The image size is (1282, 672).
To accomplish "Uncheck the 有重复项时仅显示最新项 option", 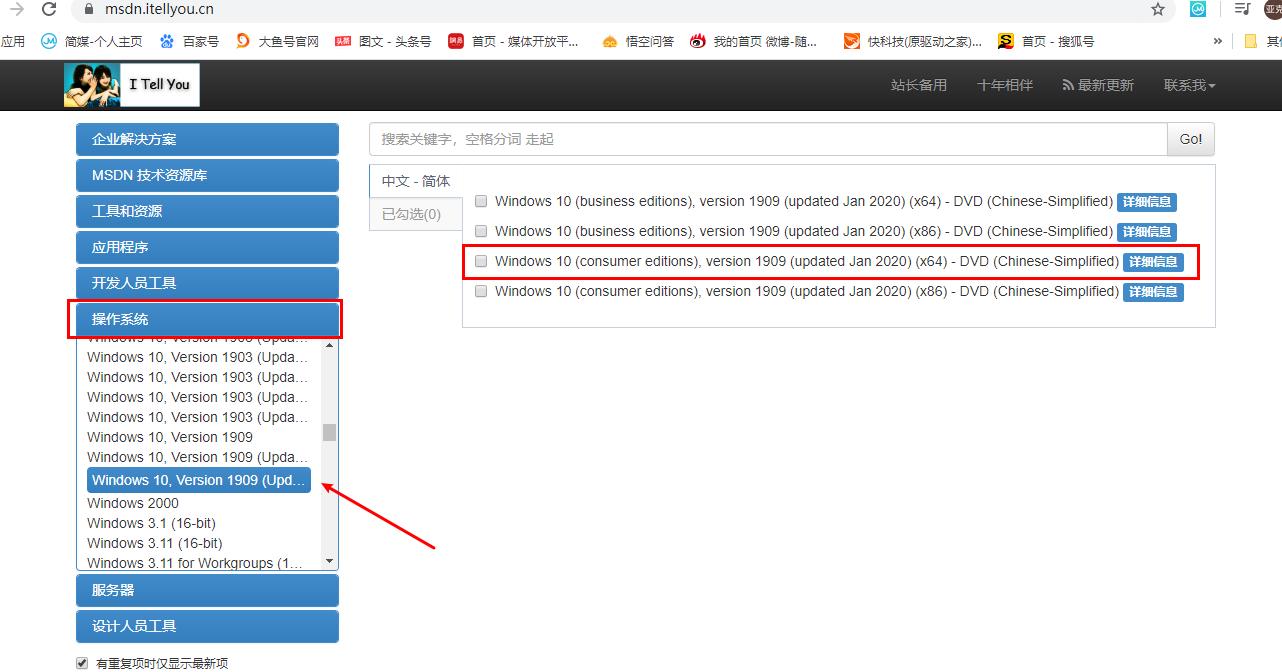I will [81, 662].
